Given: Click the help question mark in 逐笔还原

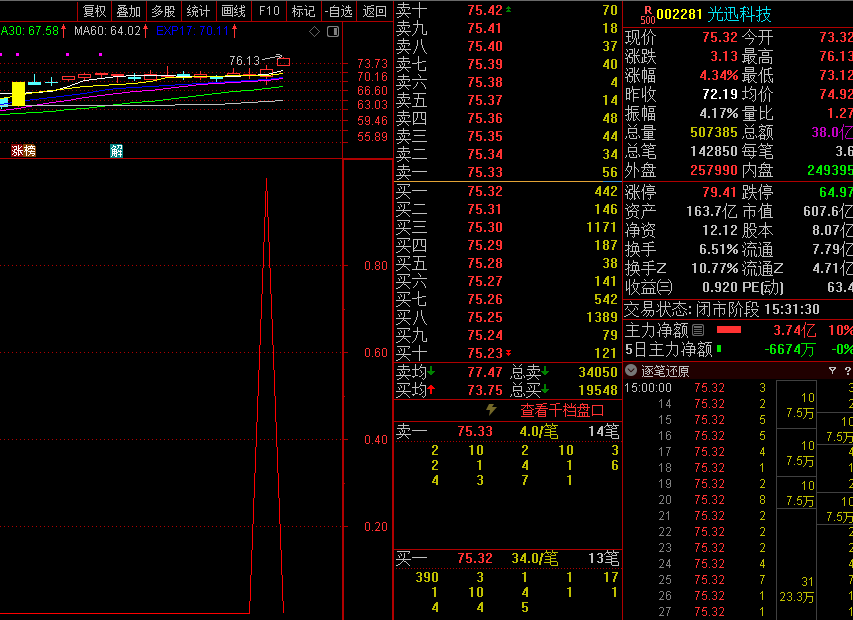Looking at the screenshot, I should pyautogui.click(x=847, y=370).
